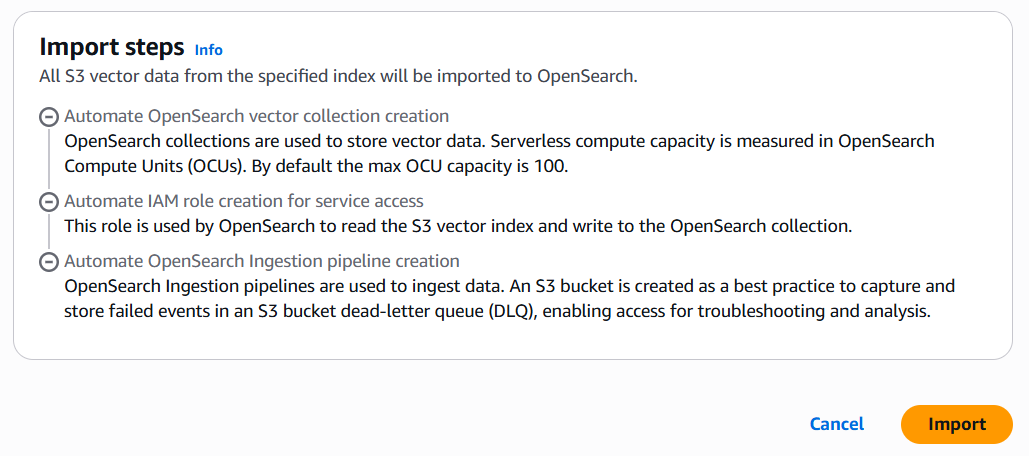Select the 'Automate OpenSearch Ingestion pipeline creation' title
This screenshot has height=456, width=1029.
point(261,261)
